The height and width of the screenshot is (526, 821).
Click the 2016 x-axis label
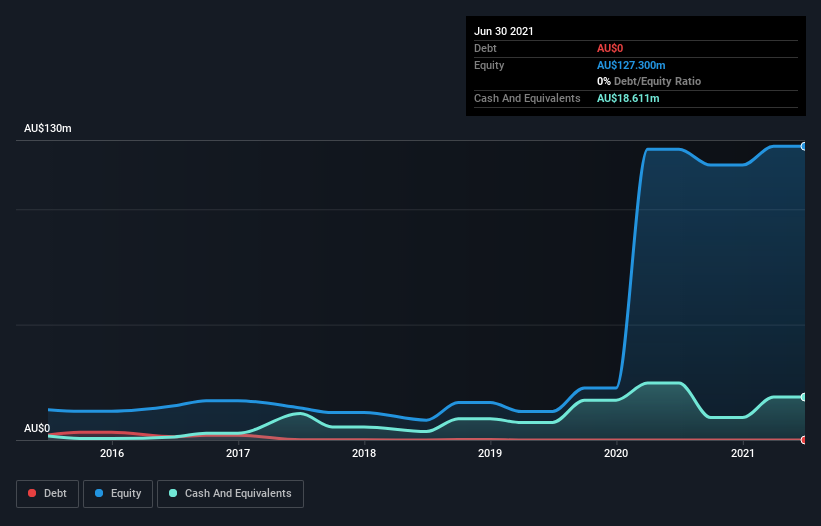(x=112, y=453)
